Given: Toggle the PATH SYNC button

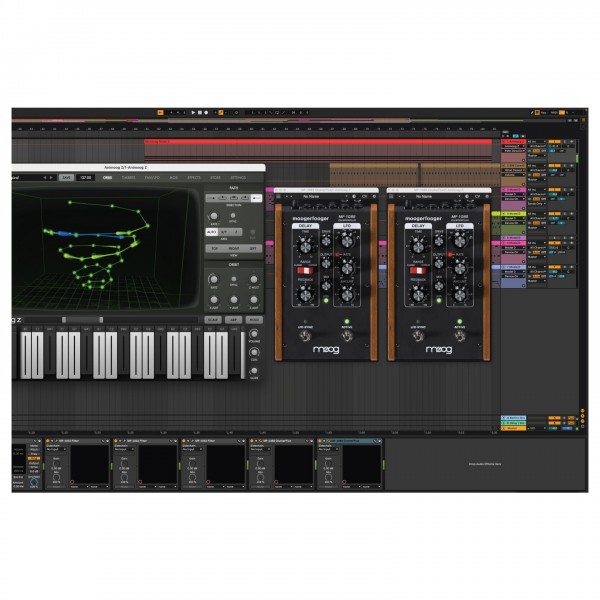Looking at the screenshot, I should pyautogui.click(x=233, y=216).
